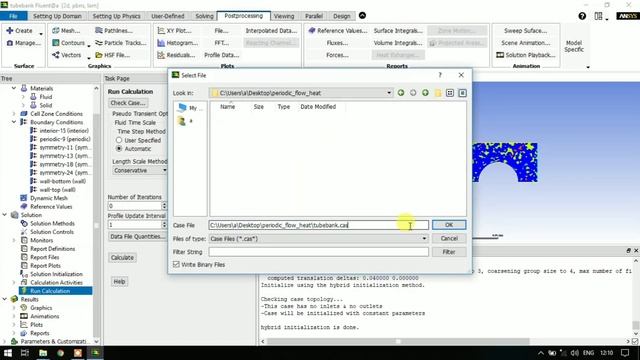
Task: Open File Explorer from taskbar
Action: (43, 353)
